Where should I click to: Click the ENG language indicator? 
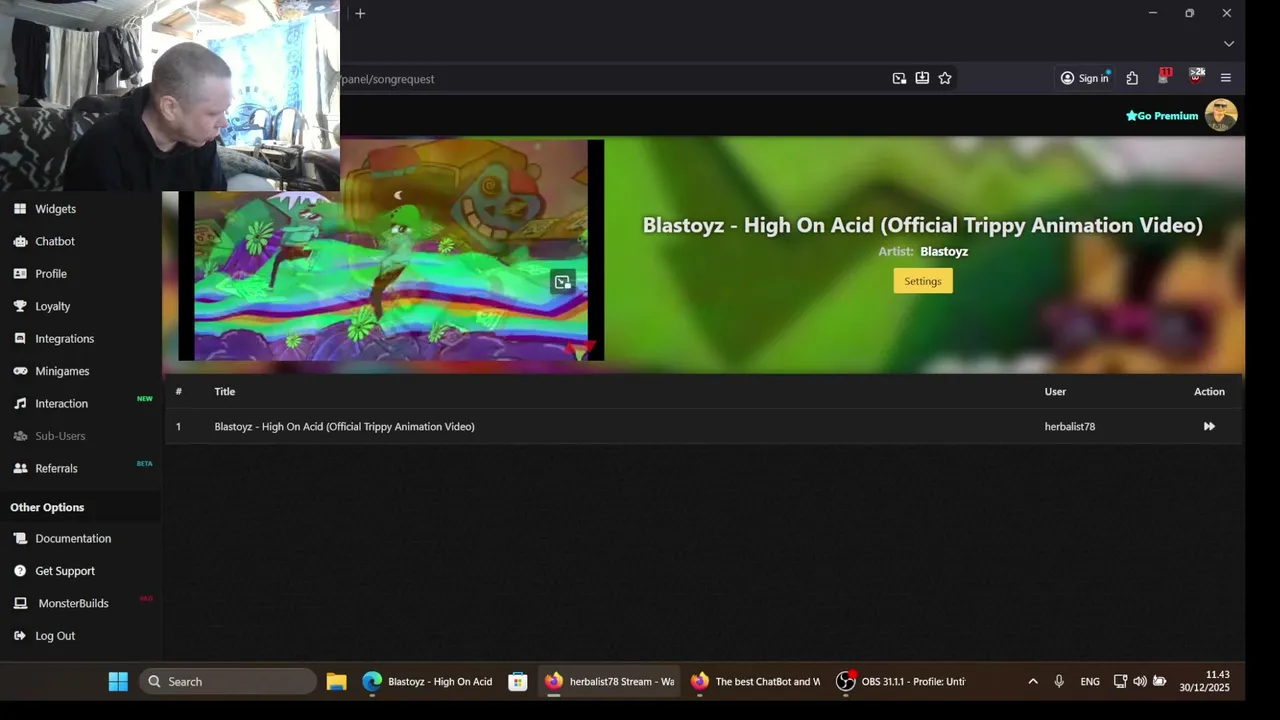point(1090,682)
